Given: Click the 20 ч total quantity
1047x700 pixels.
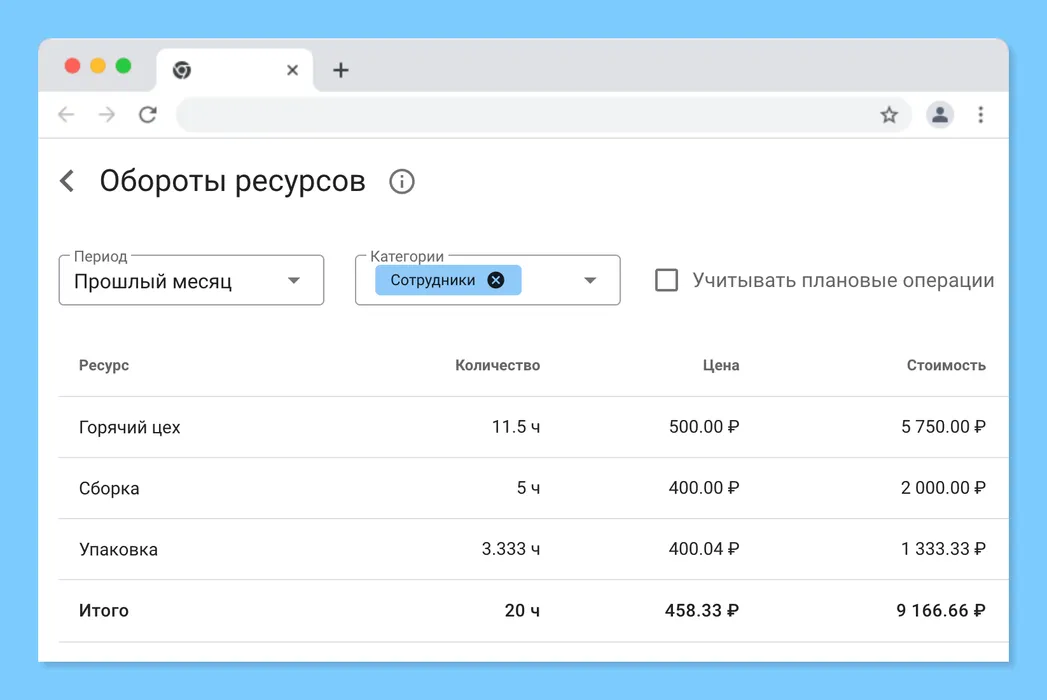Looking at the screenshot, I should (522, 610).
